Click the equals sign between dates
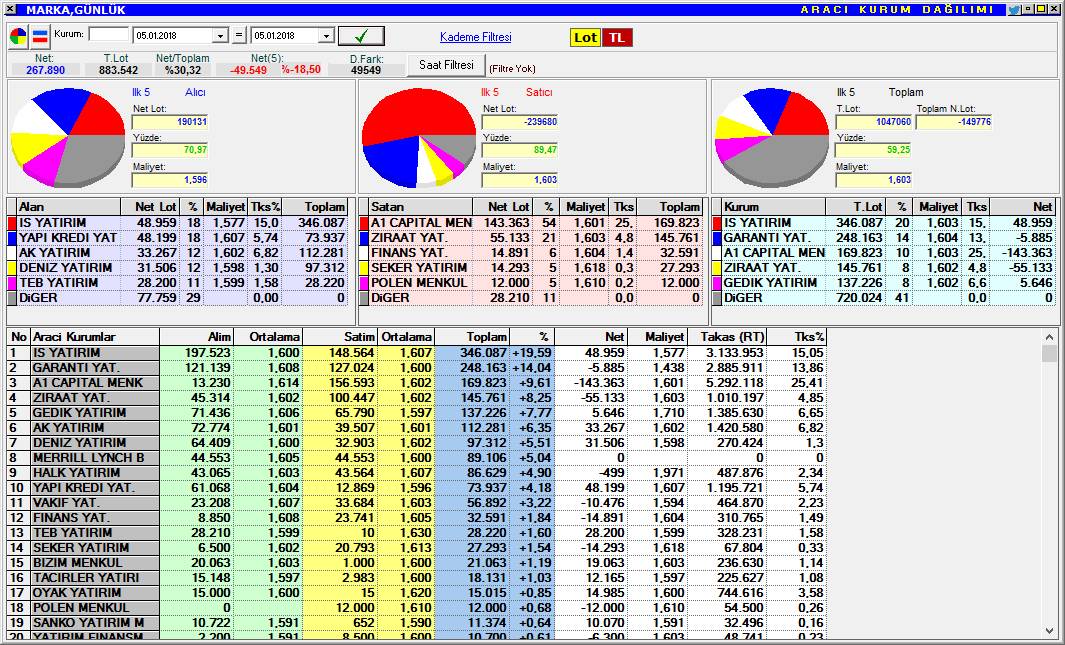Viewport: 1065px width, 645px height. pyautogui.click(x=238, y=35)
